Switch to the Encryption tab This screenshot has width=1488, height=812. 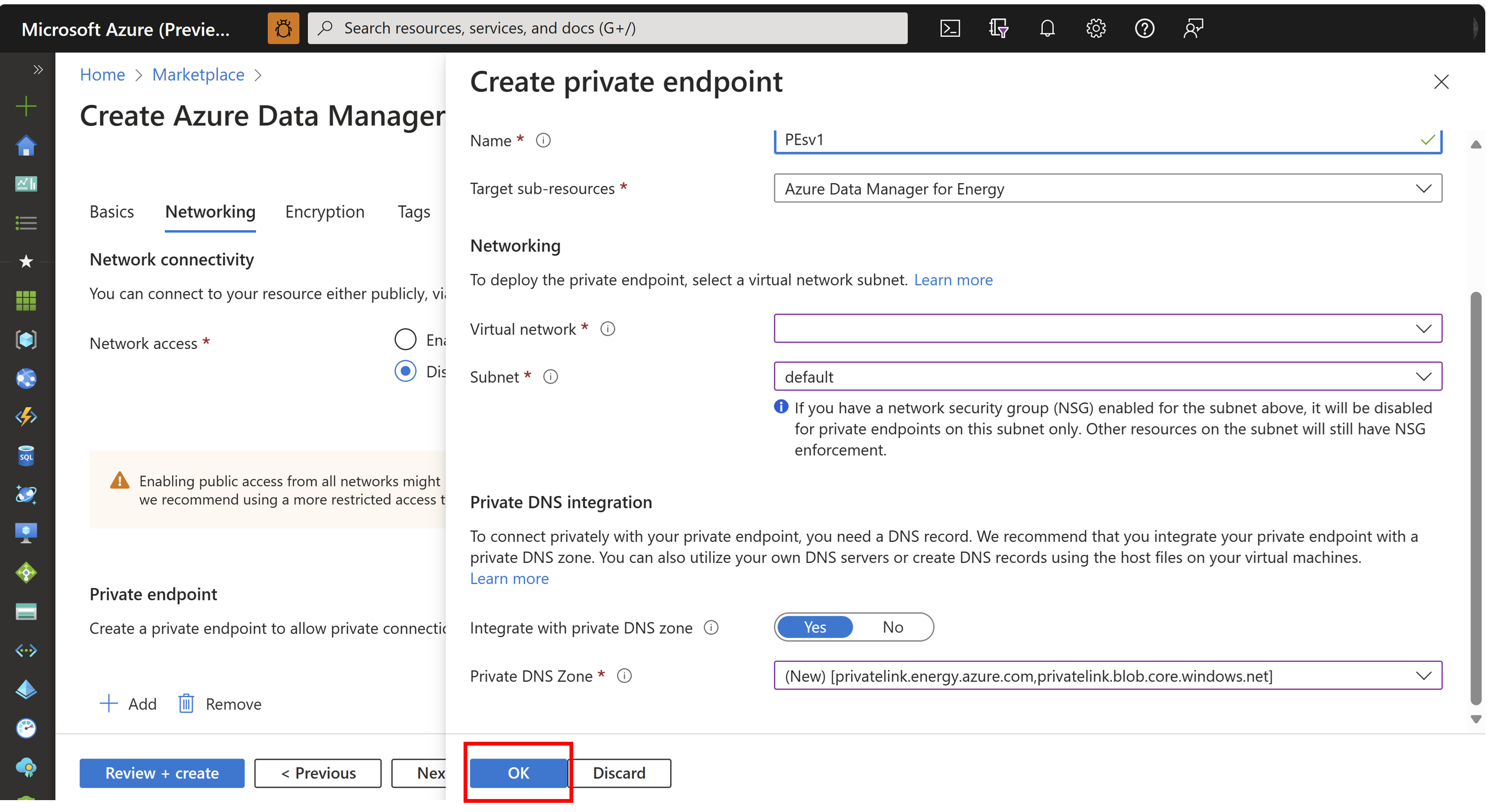point(325,211)
